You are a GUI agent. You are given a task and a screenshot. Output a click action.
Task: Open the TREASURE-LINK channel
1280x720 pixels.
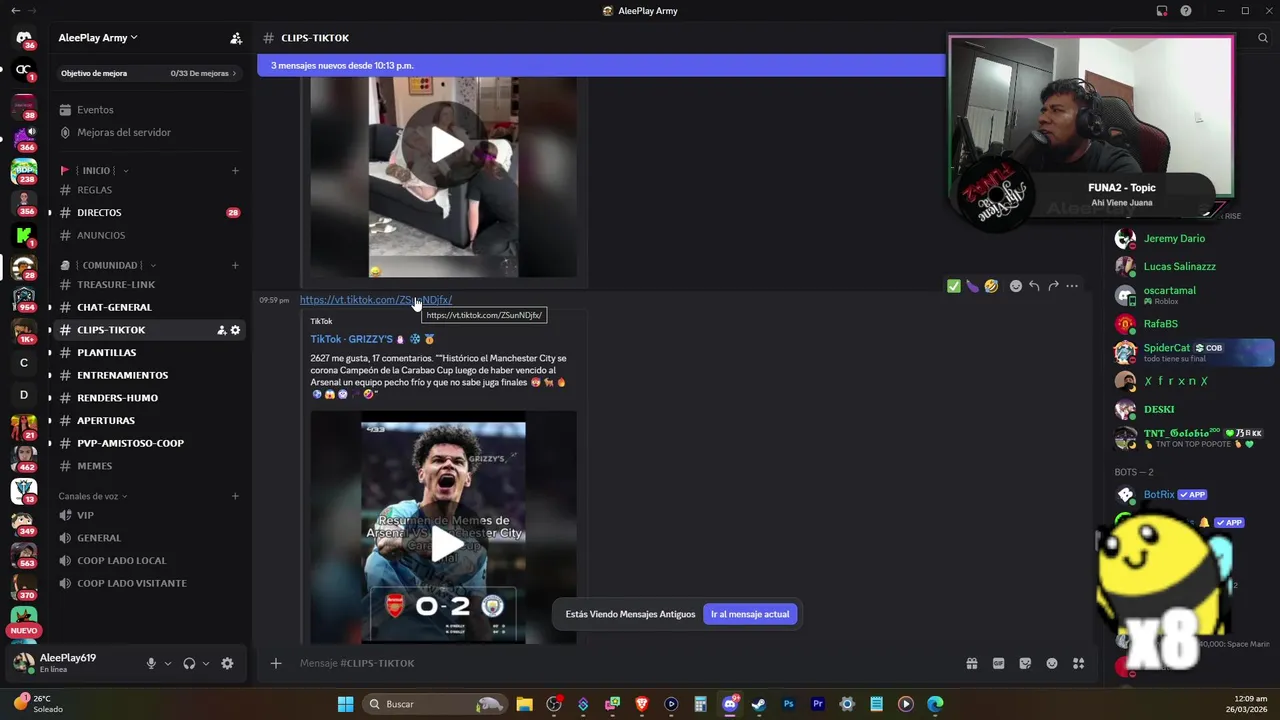150,285
